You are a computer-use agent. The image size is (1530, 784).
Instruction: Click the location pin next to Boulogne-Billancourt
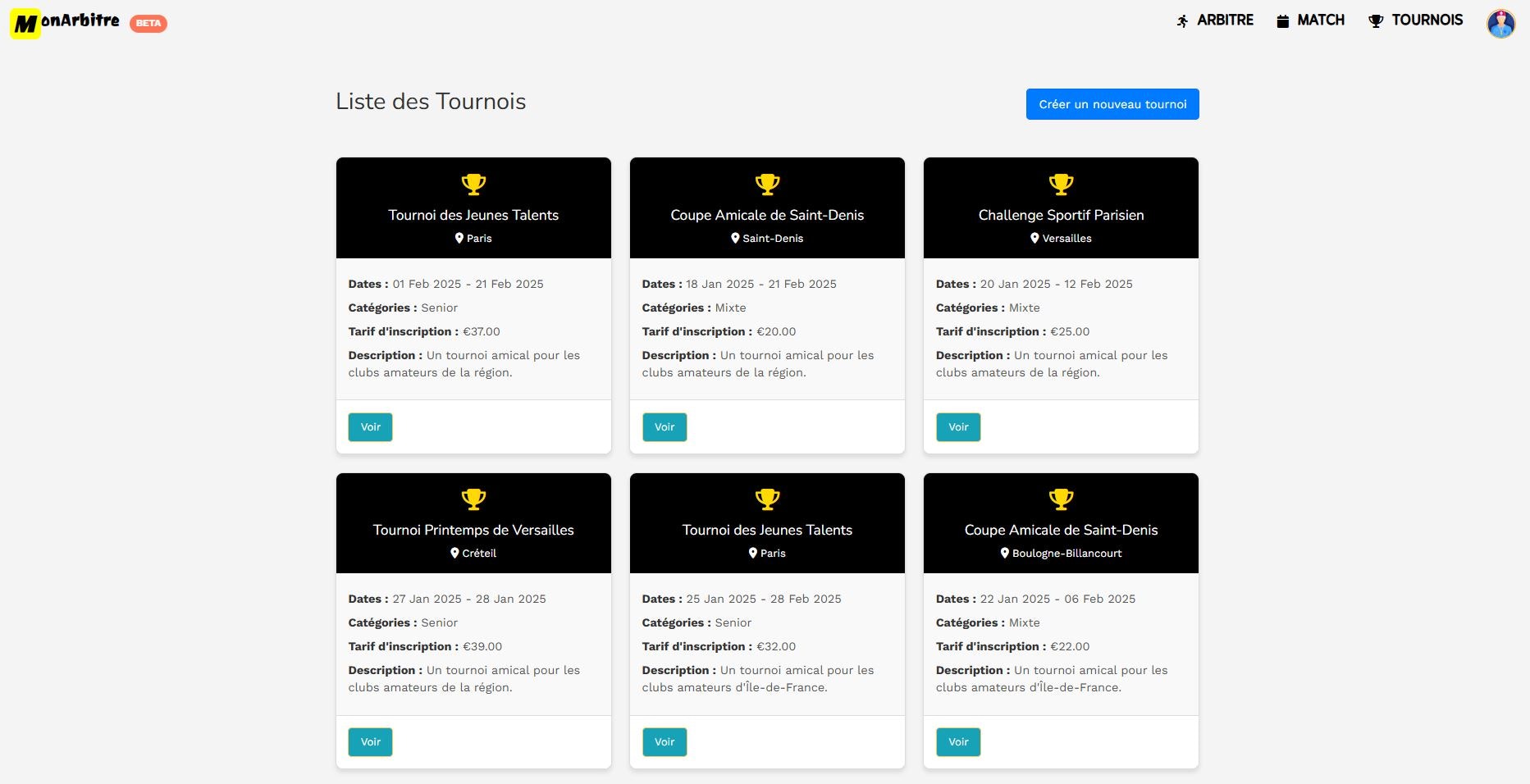pos(1005,553)
